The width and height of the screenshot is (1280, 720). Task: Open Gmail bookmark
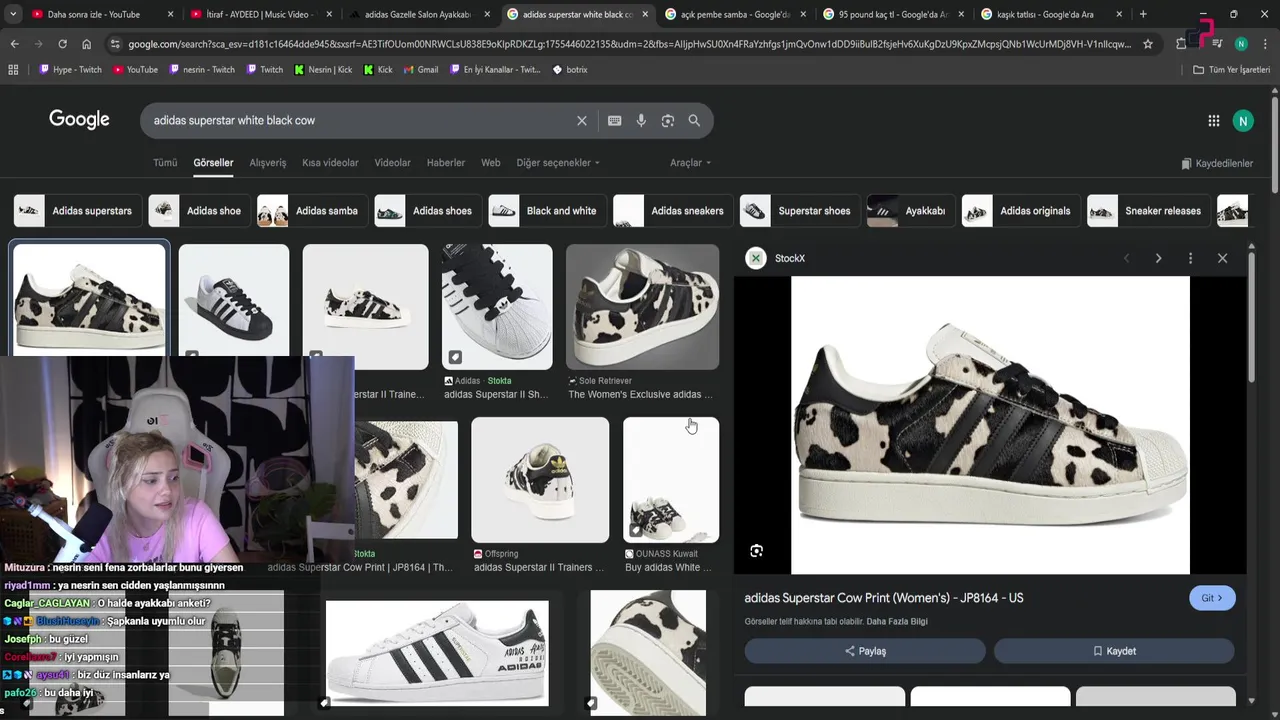419,70
